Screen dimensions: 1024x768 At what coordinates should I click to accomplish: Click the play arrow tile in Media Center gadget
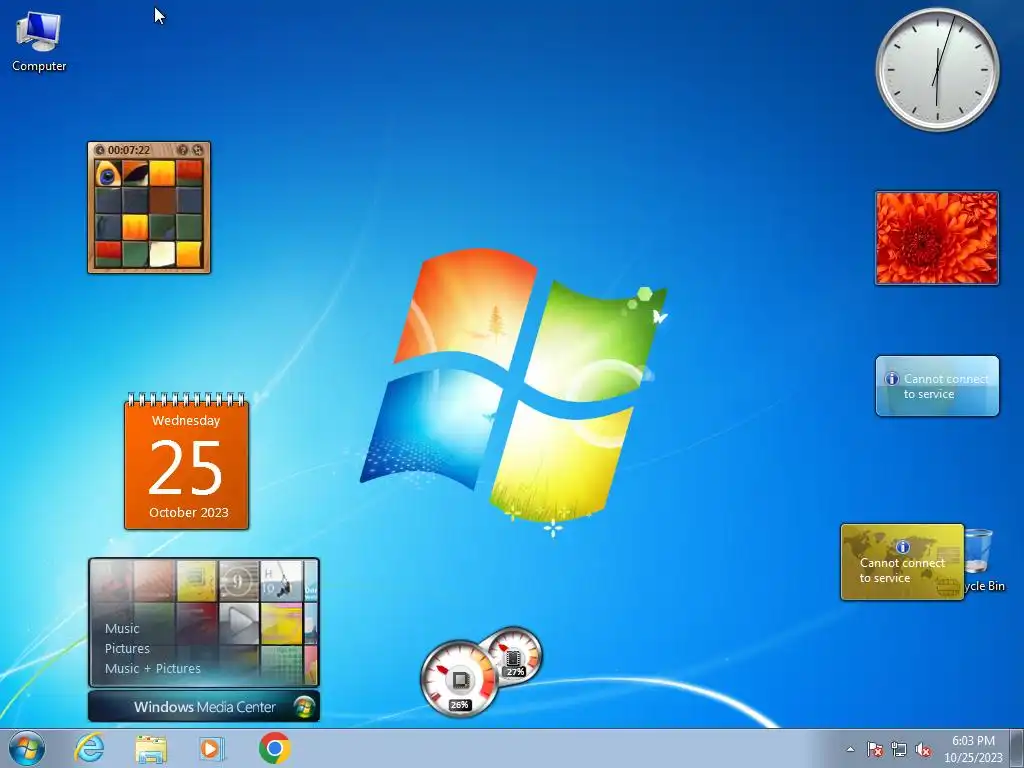tap(238, 623)
